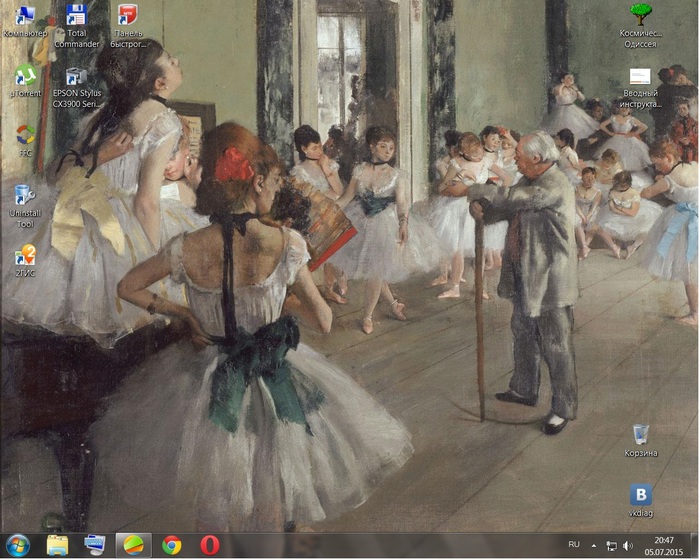Open the 2ГИС map shortcut
700x560 pixels.
click(25, 260)
